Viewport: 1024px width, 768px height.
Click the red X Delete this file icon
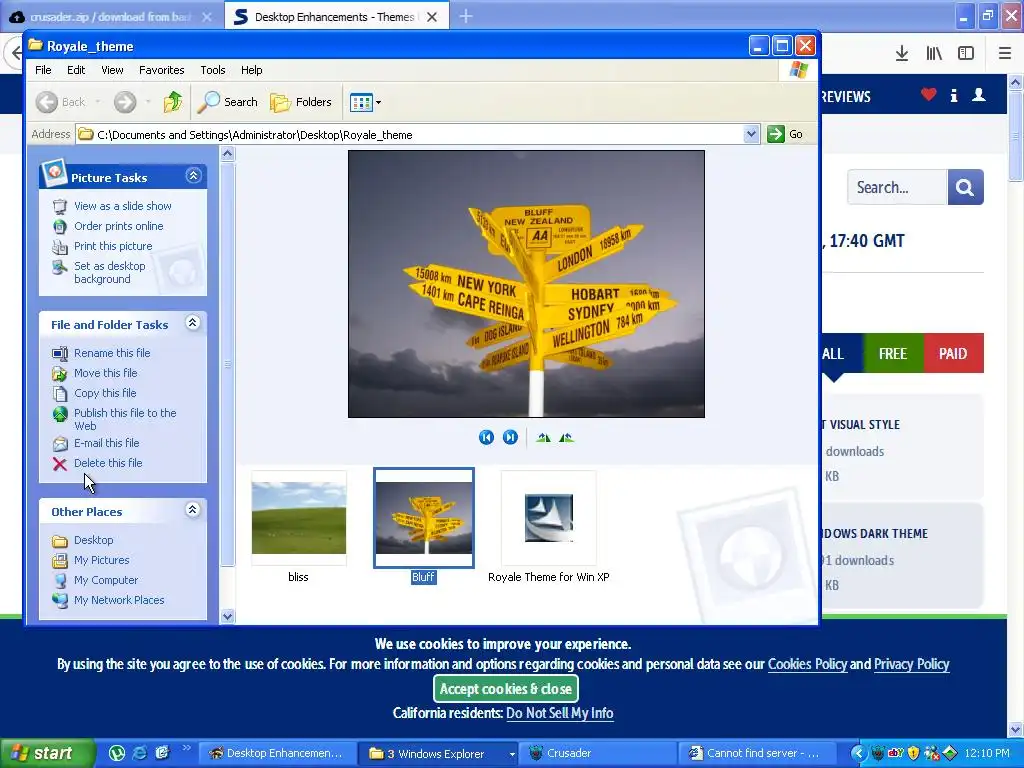tap(59, 464)
